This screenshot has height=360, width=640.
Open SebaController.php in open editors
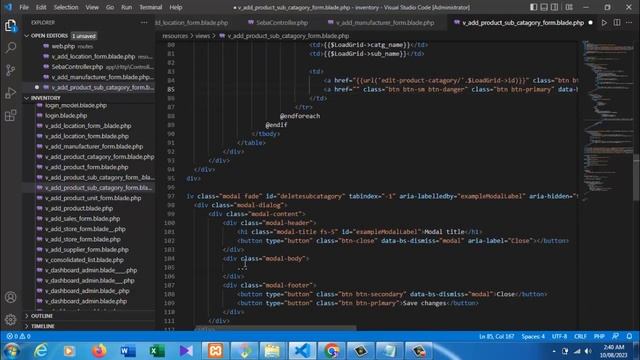tap(78, 67)
